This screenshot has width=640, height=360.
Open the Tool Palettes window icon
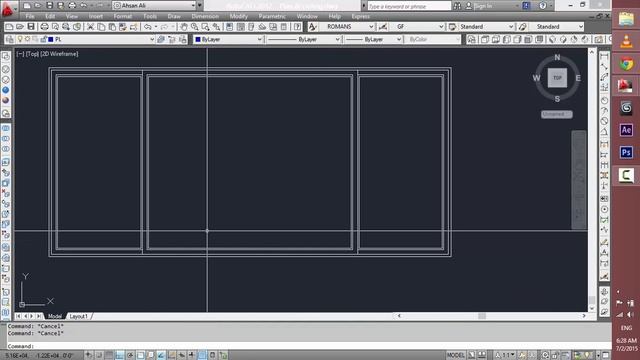tap(251, 27)
